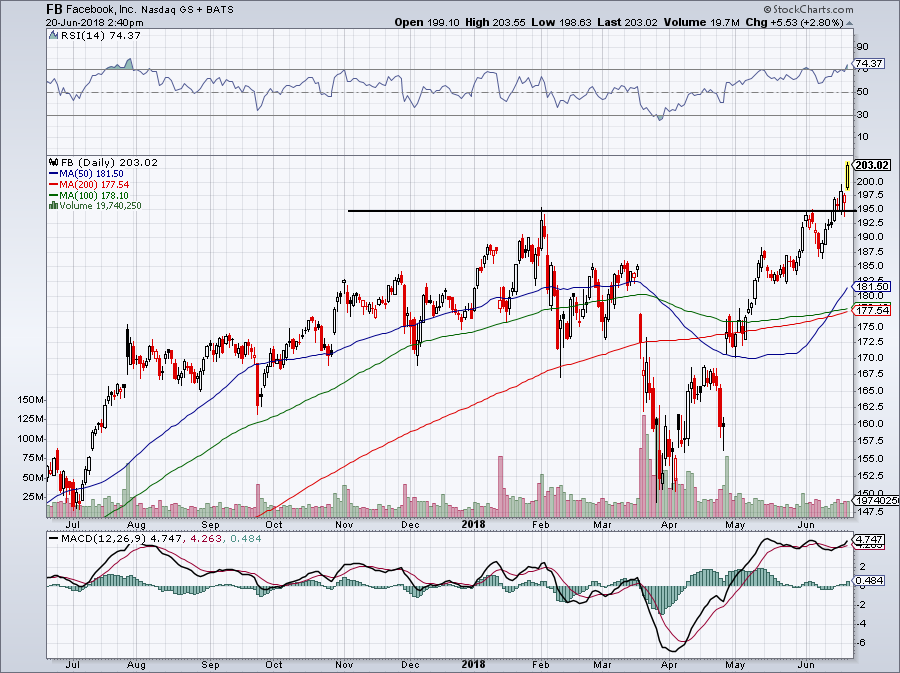This screenshot has width=900, height=673.
Task: Click the black horizontal resistance line at 195
Action: click(x=603, y=211)
